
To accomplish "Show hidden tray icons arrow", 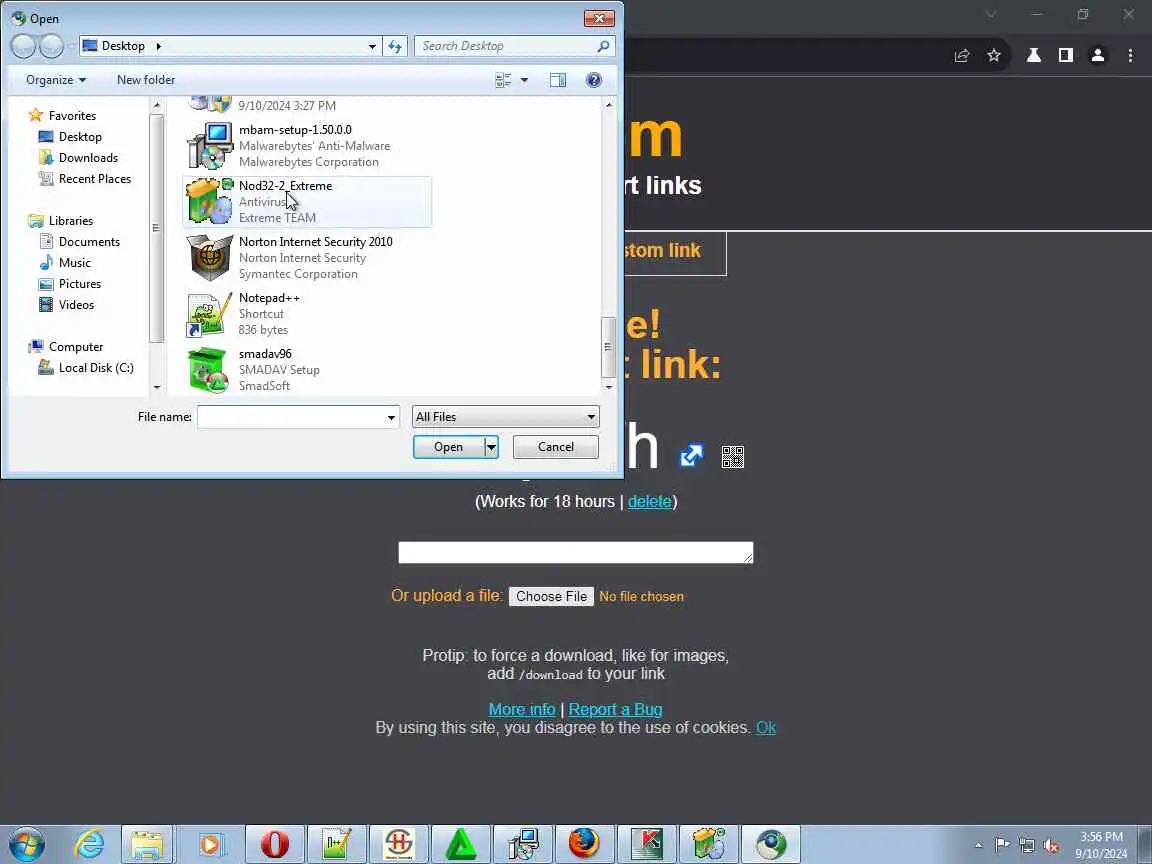I will (978, 846).
